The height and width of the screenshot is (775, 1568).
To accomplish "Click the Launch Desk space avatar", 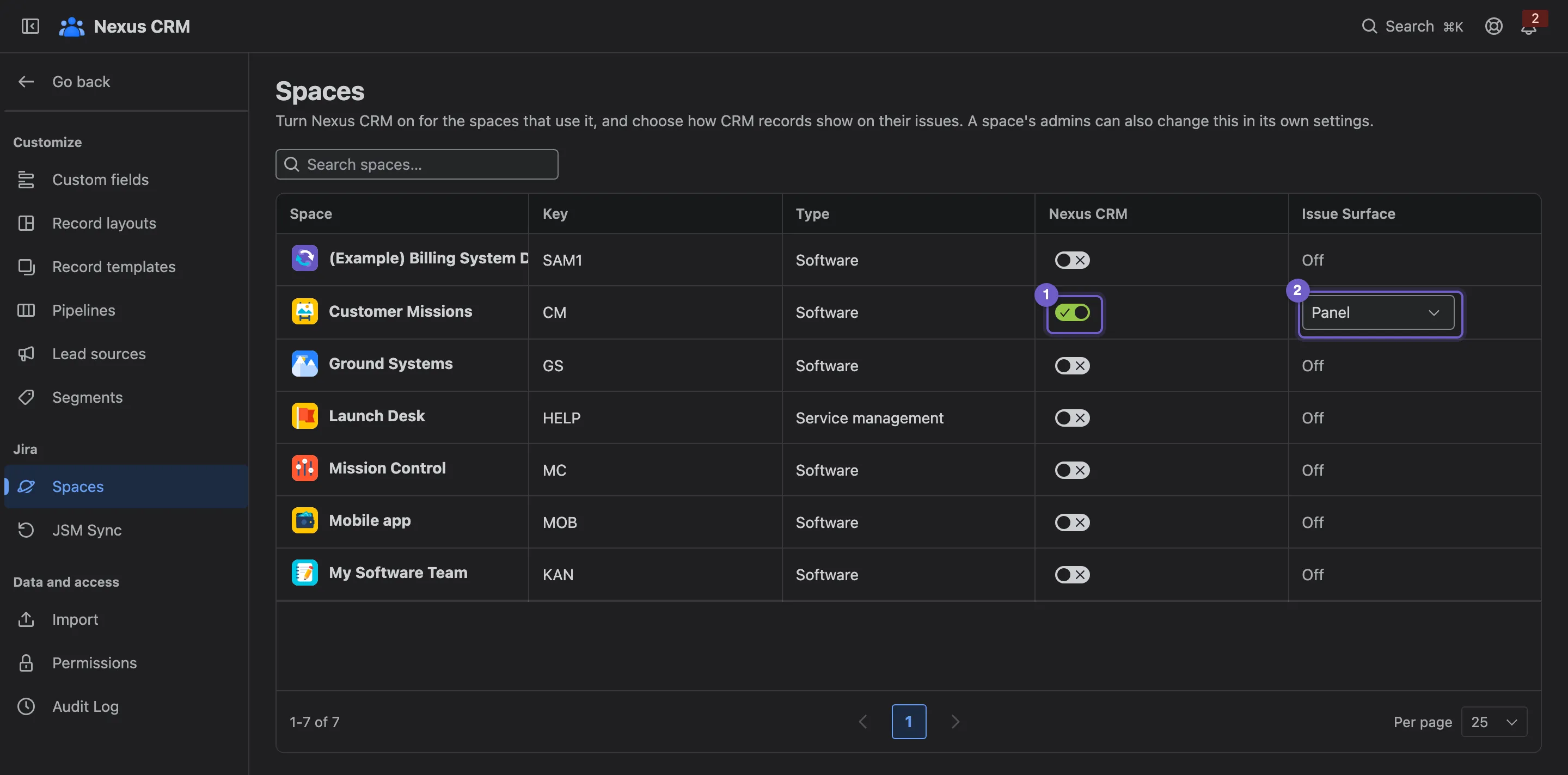I will pyautogui.click(x=304, y=416).
